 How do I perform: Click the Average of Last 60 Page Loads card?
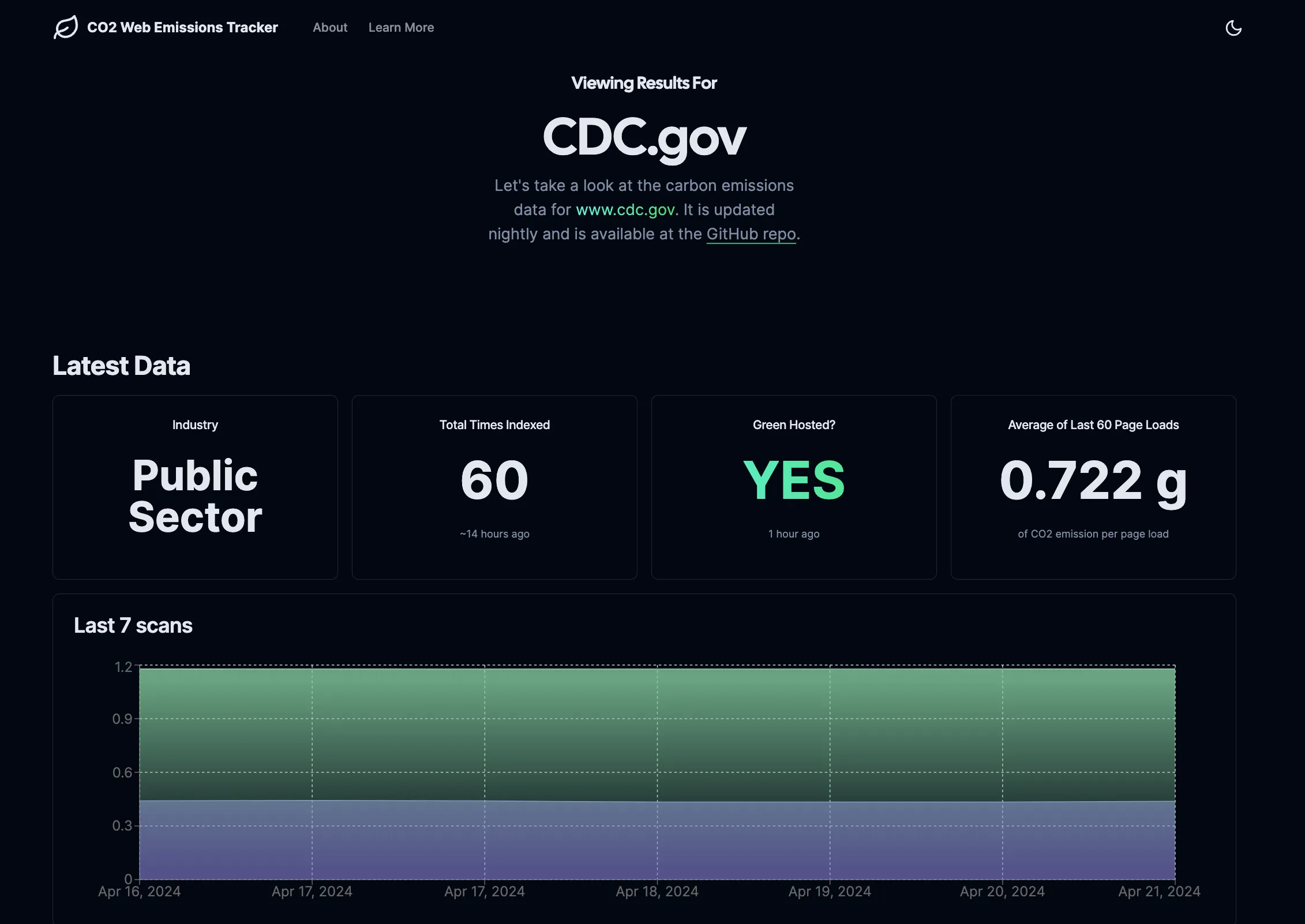click(x=1093, y=487)
